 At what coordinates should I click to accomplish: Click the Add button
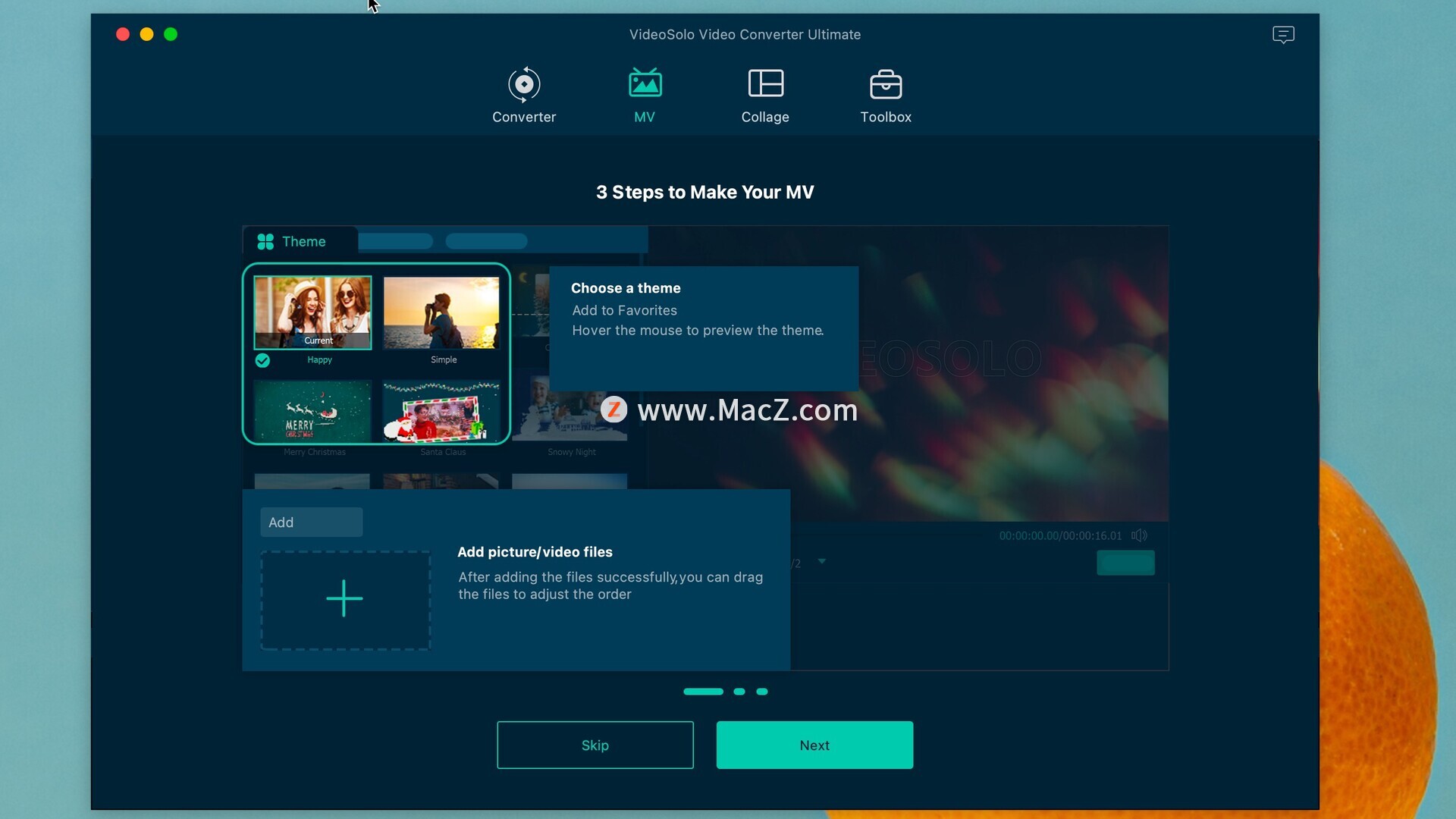[x=311, y=522]
